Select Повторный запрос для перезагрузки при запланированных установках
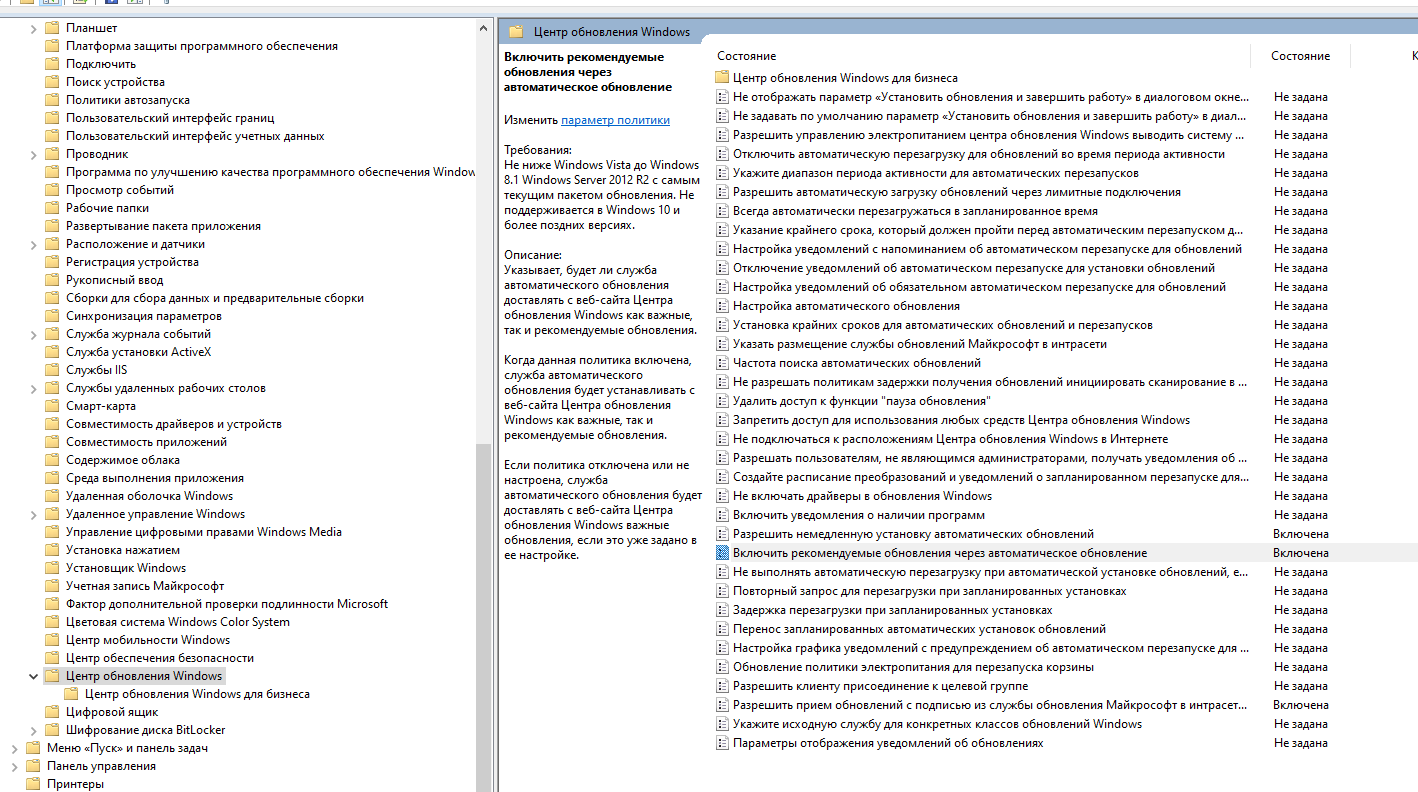Screen dimensions: 1418x792 click(x=930, y=591)
